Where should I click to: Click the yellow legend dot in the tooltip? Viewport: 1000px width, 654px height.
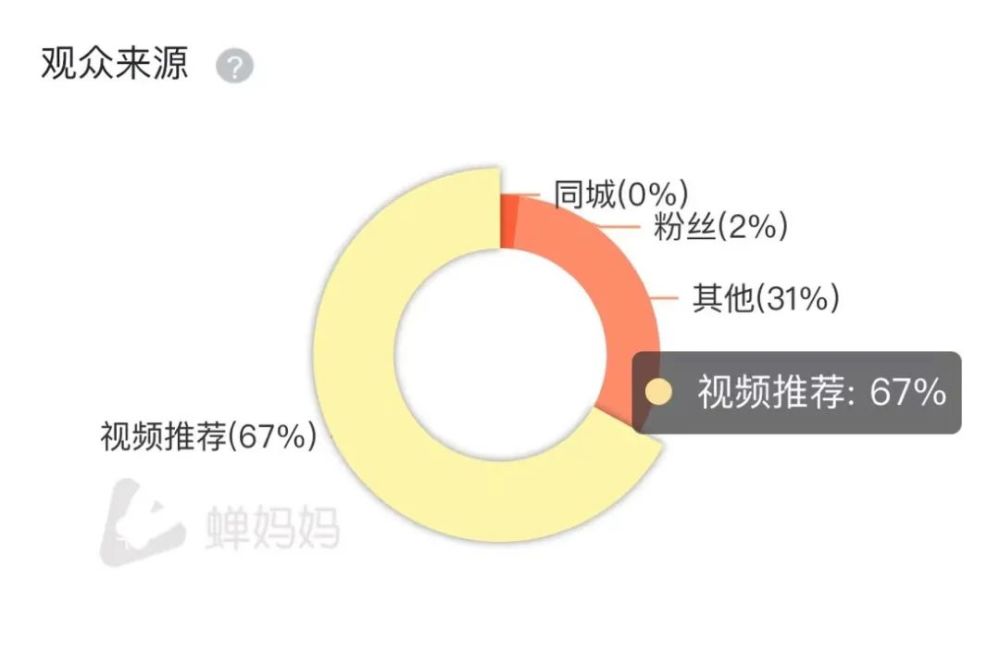click(x=659, y=392)
